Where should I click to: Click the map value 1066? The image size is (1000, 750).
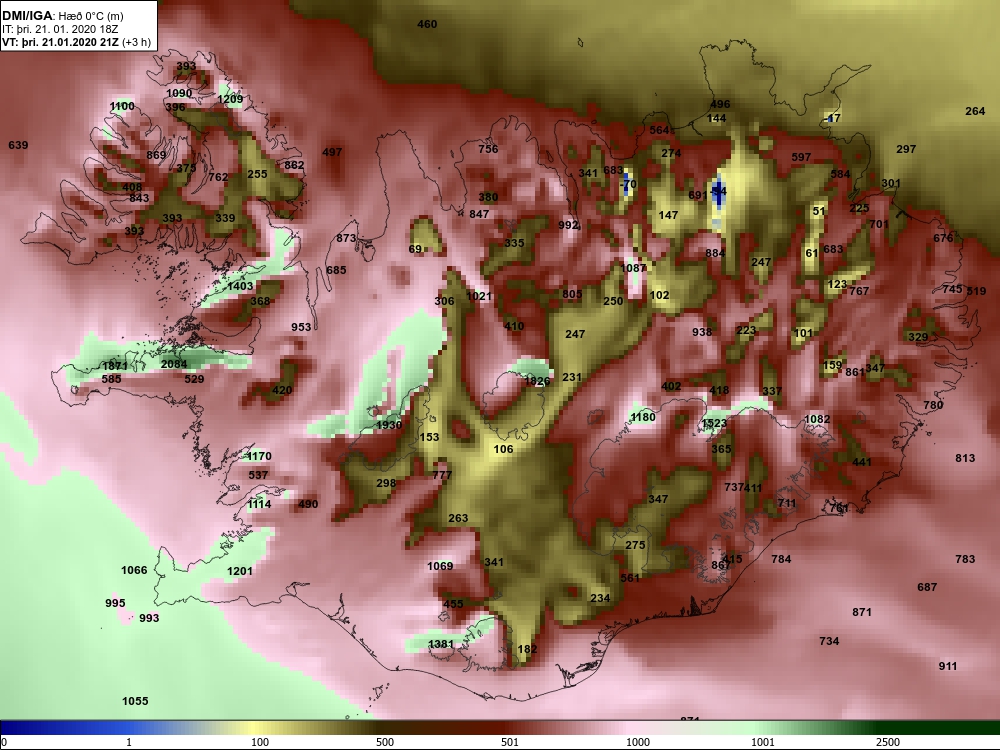click(x=134, y=570)
